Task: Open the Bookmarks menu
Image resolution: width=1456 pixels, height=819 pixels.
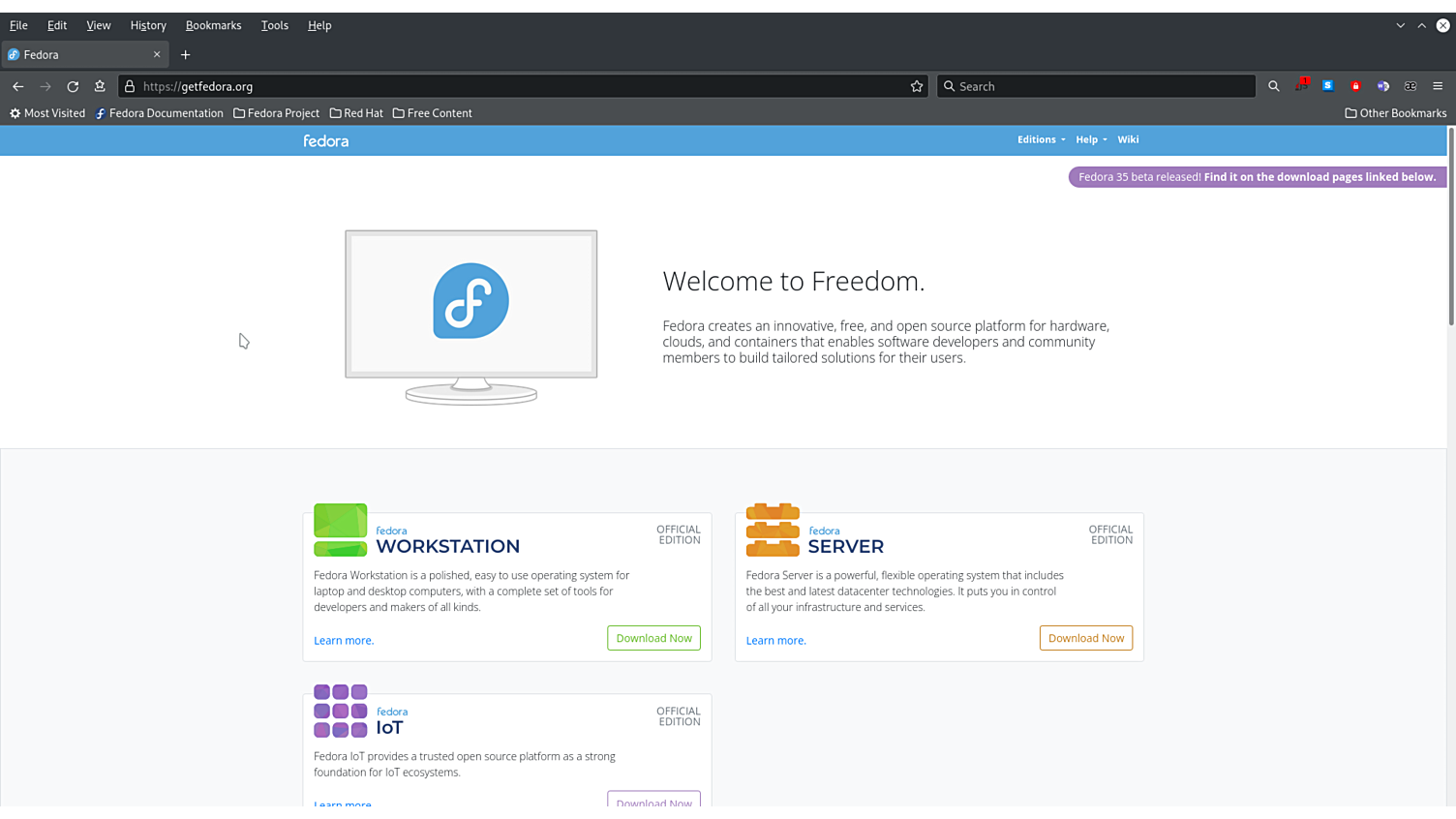Action: [x=213, y=25]
